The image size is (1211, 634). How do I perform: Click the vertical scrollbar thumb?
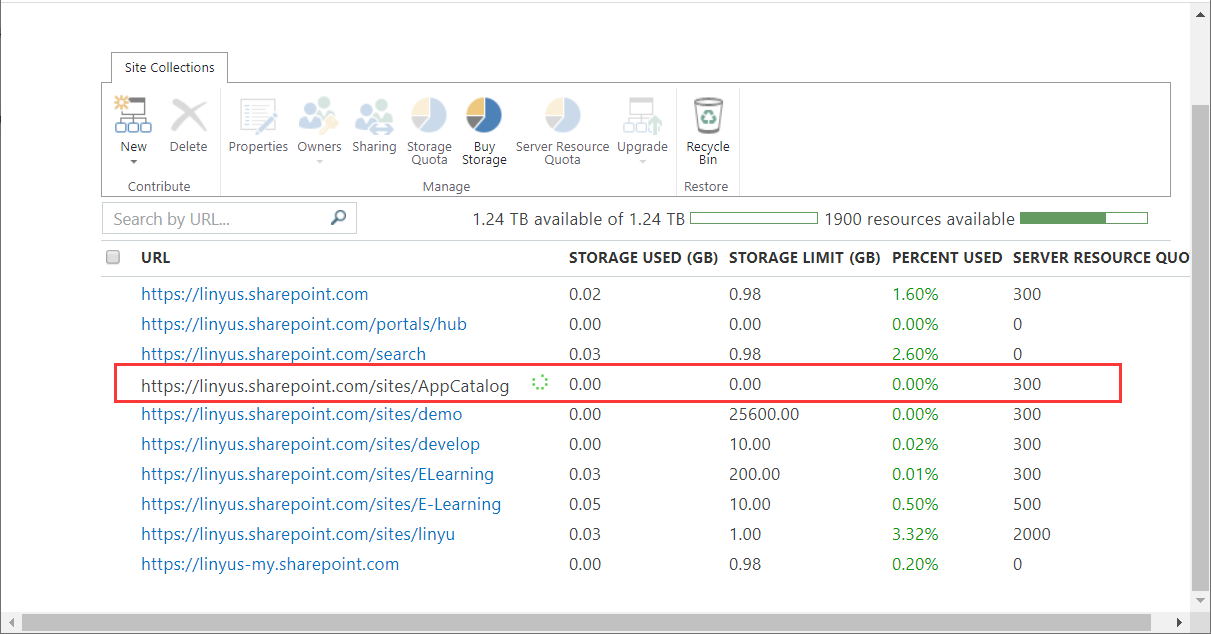1200,346
